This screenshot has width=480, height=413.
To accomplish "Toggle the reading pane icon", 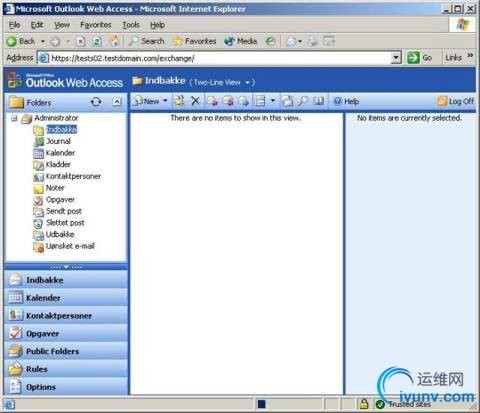I will pos(260,101).
